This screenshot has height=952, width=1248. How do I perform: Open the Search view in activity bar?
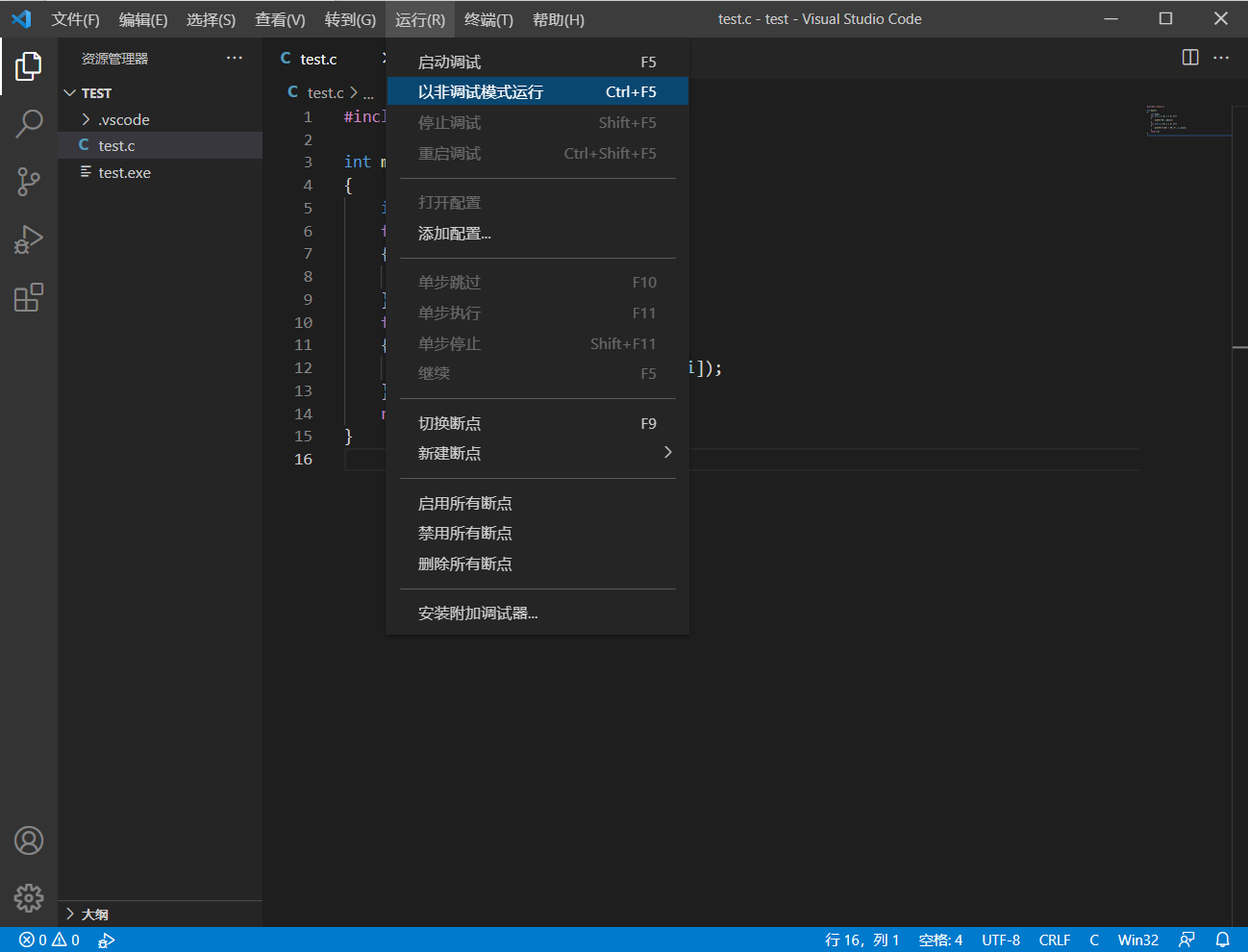[29, 123]
